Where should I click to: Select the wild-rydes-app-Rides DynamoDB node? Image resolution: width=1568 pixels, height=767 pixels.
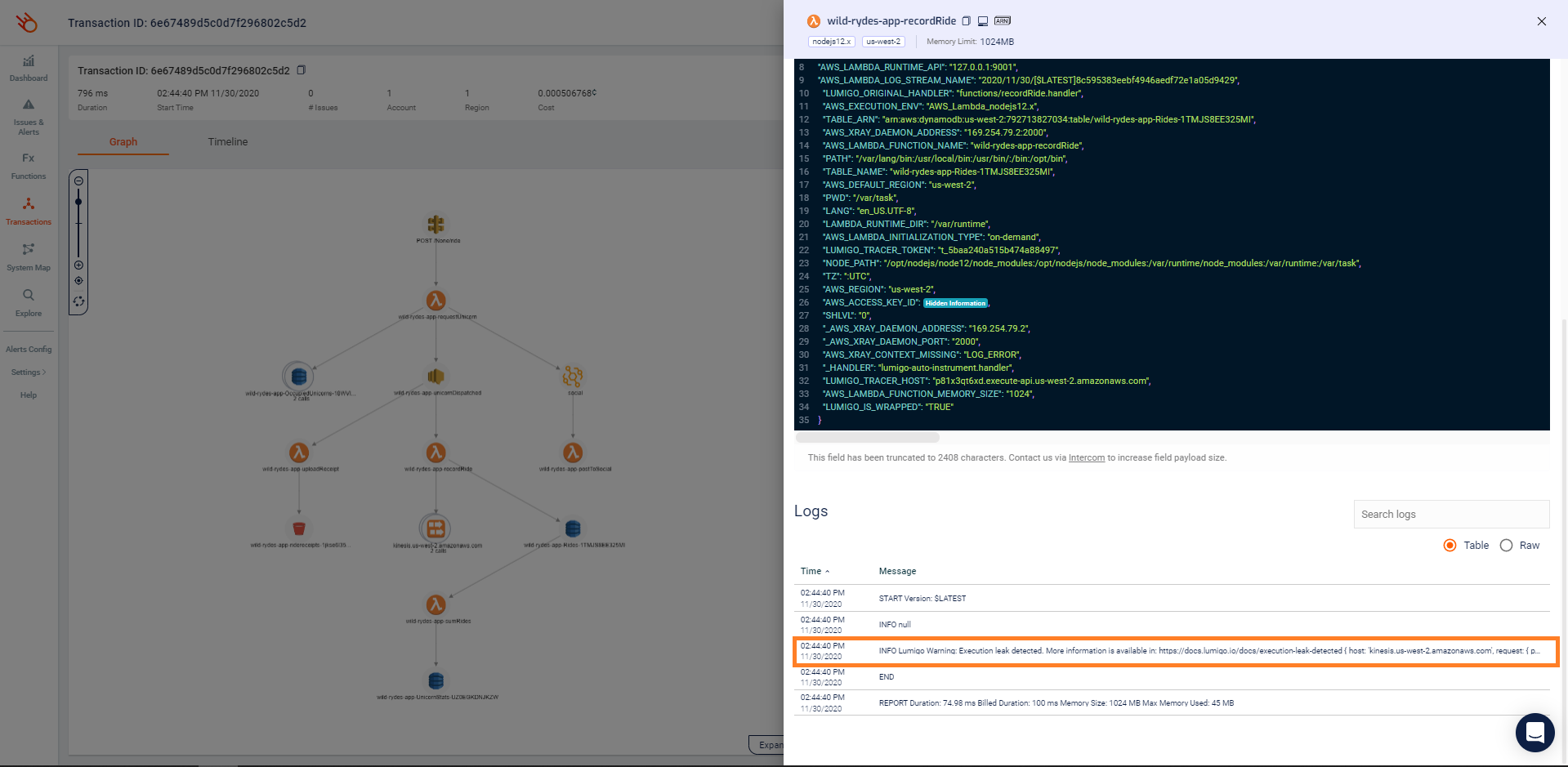(573, 528)
